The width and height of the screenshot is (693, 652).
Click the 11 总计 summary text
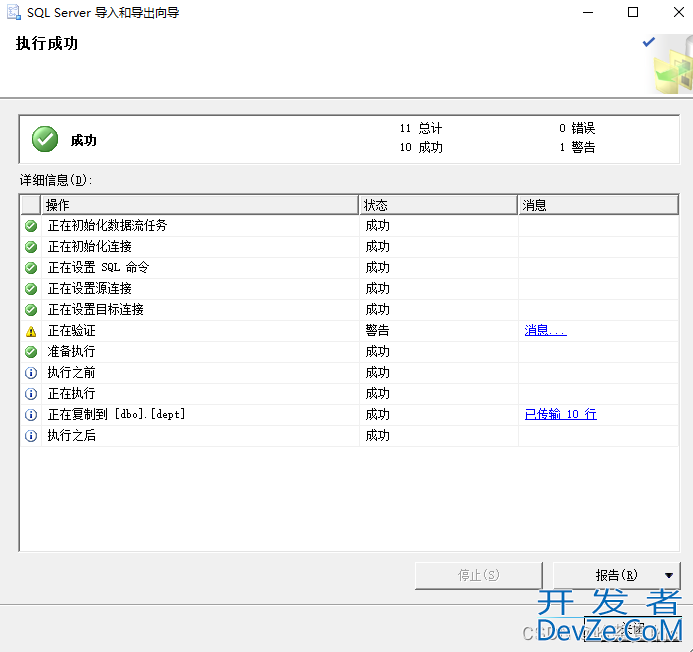coord(421,128)
